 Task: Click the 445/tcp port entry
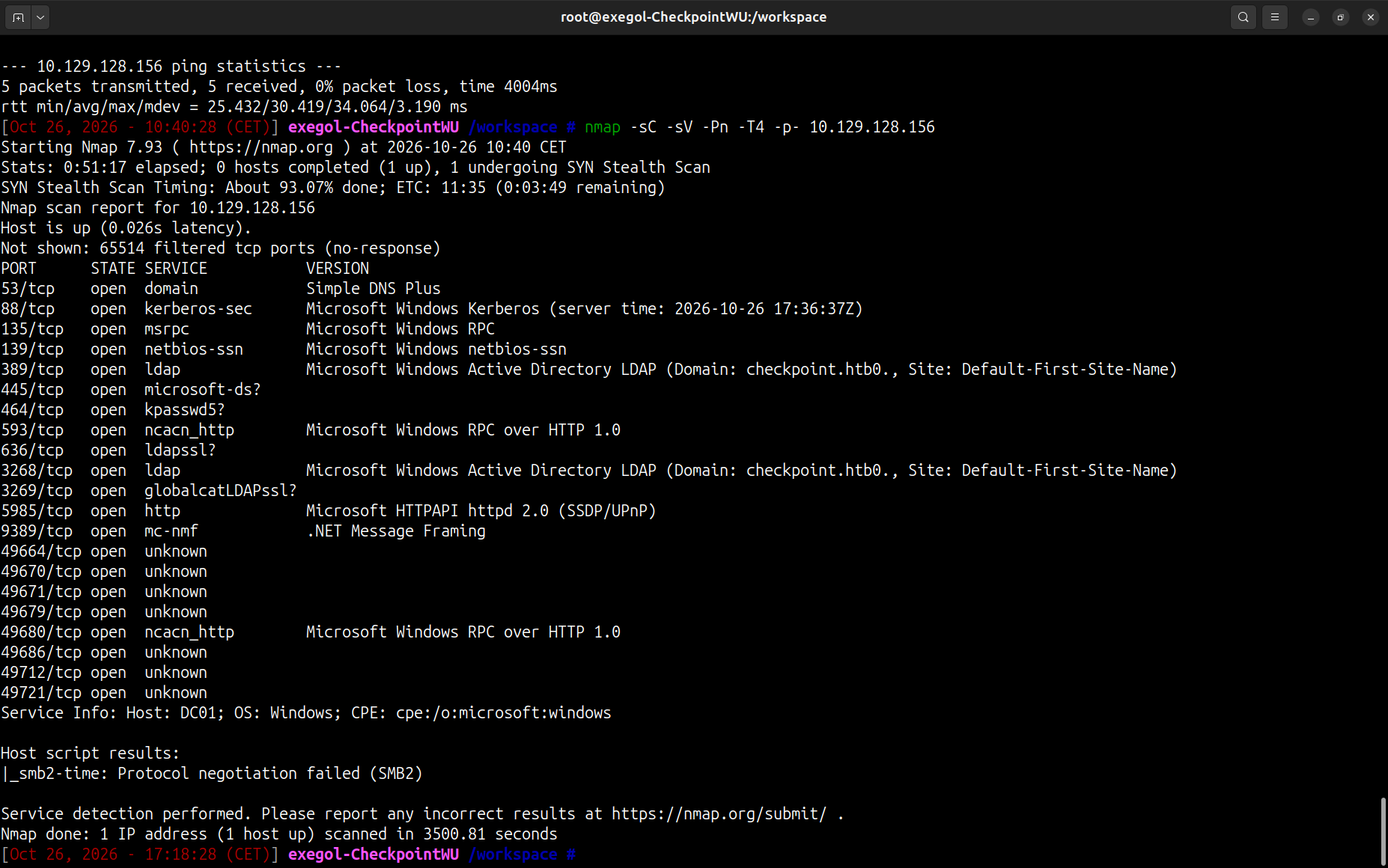(x=32, y=390)
